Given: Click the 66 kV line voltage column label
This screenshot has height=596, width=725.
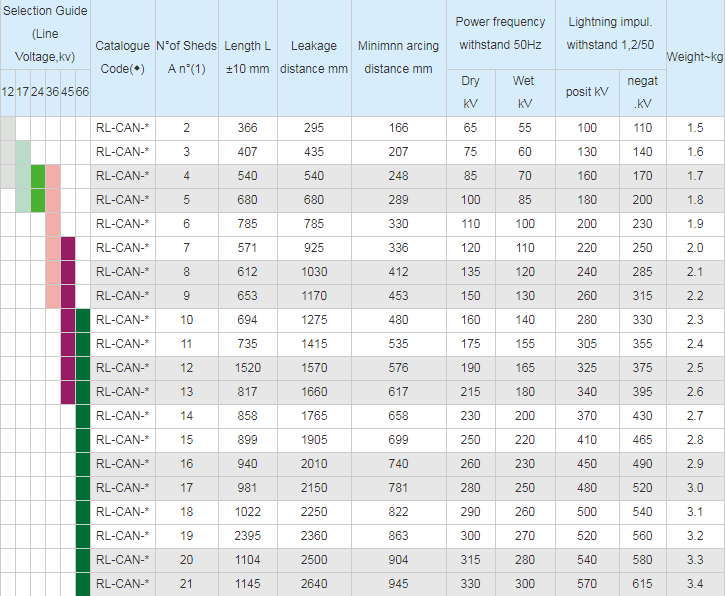Looking at the screenshot, I should pos(82,92).
